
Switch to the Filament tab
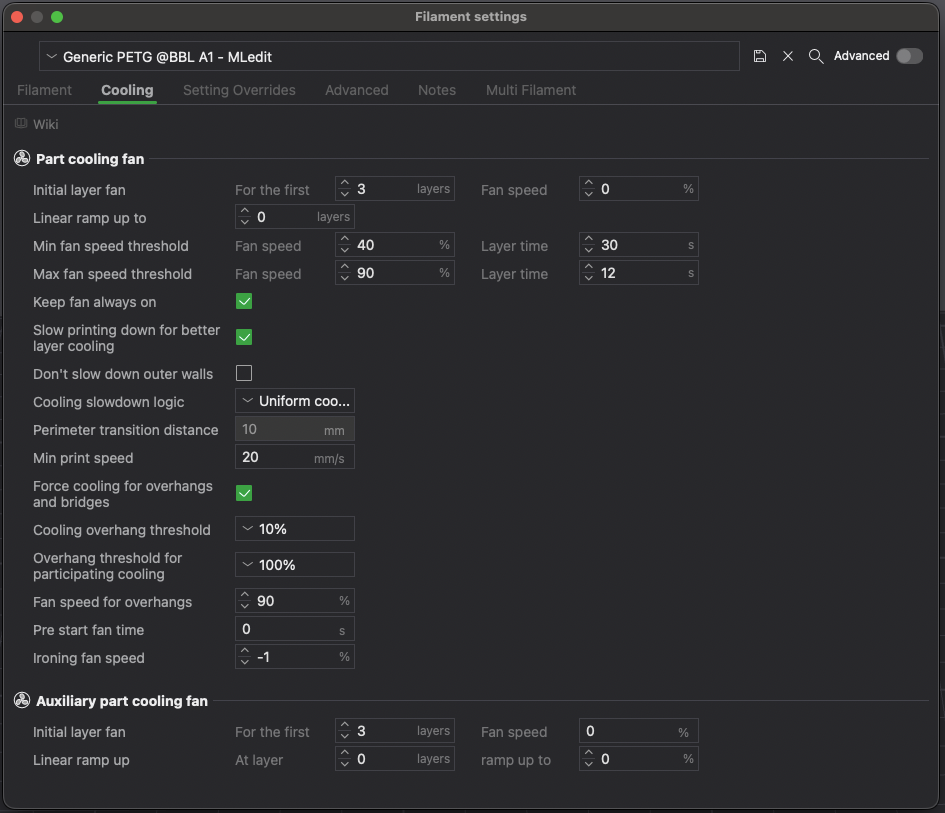tap(44, 90)
